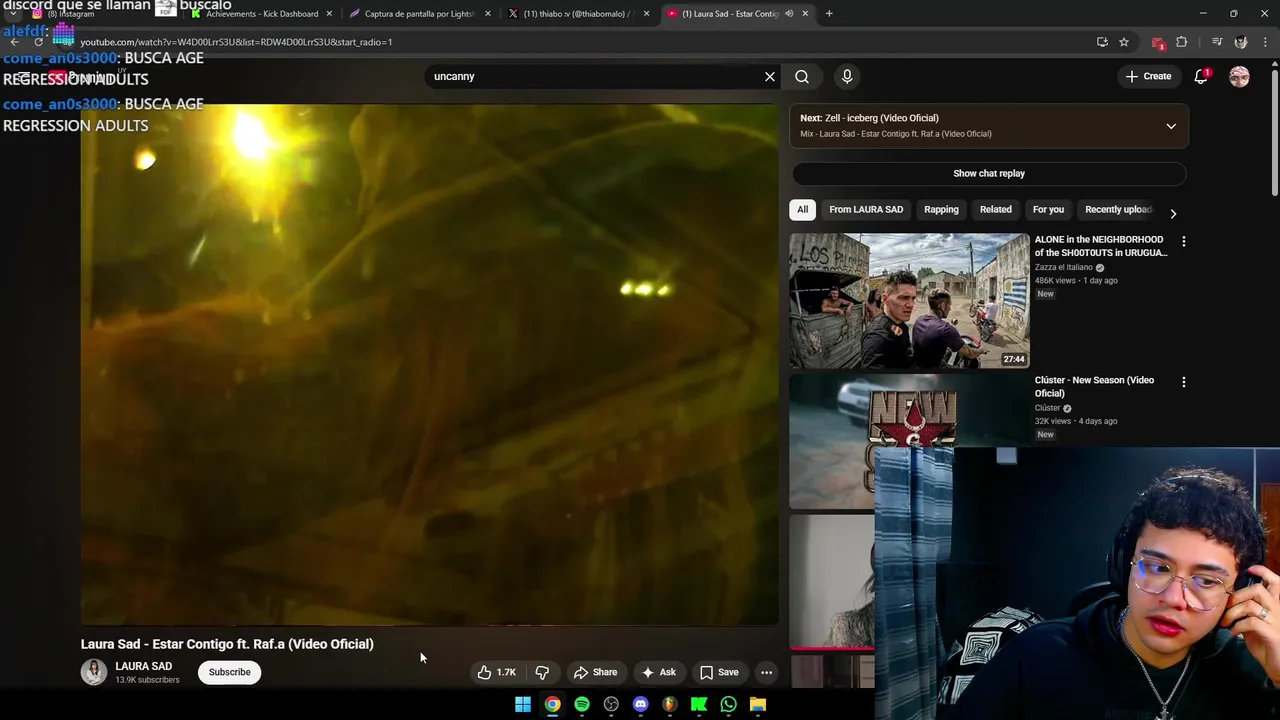Open FL Studio from the taskbar
Image resolution: width=1280 pixels, height=720 pixels.
pos(669,704)
